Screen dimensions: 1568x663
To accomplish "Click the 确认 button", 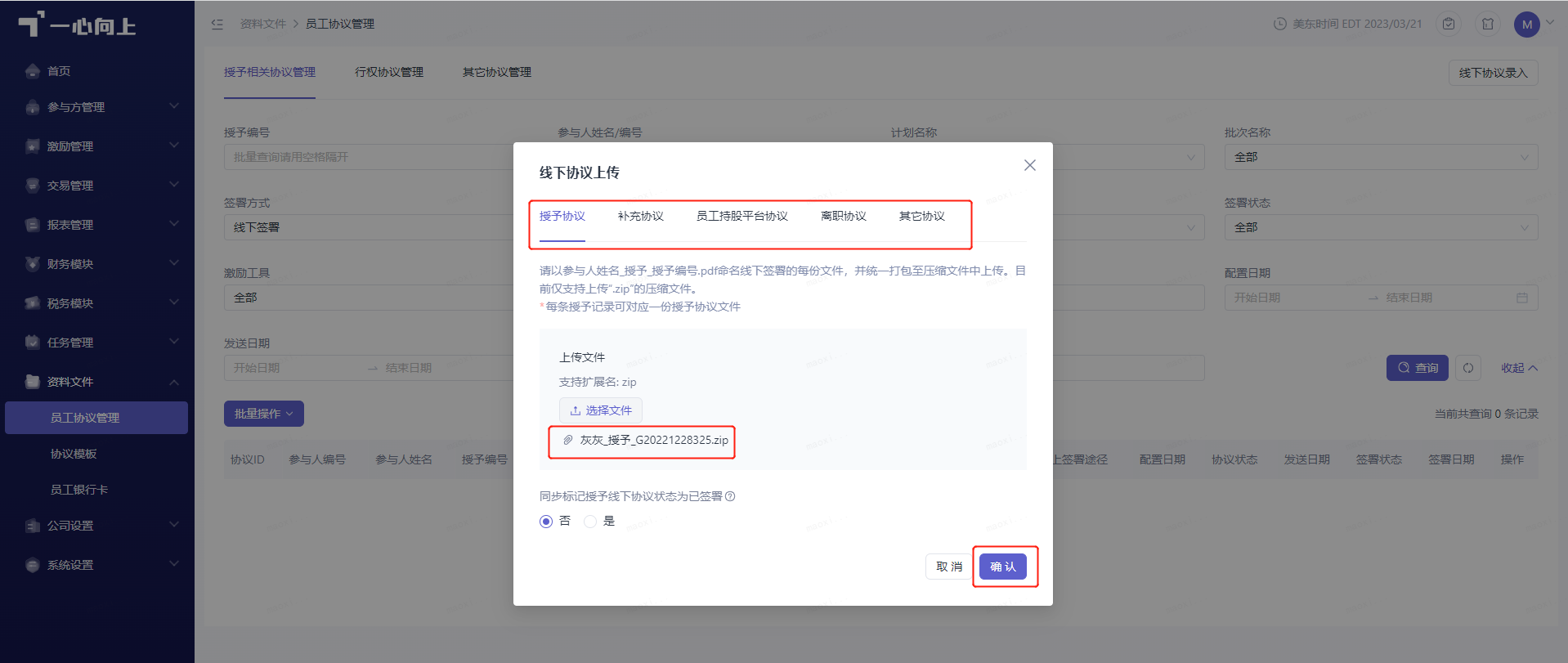I will 1003,567.
